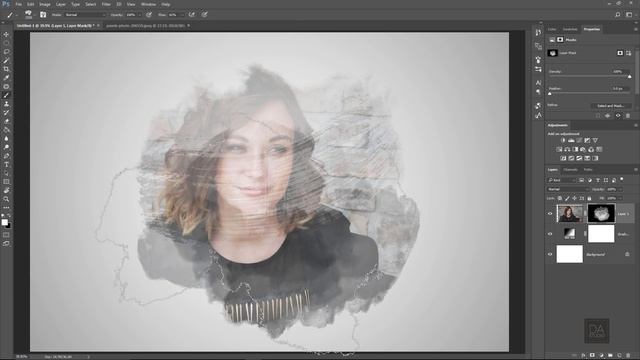Screen dimensions: 640x360
Task: Click layer effects fx icon in Layers panel
Action: 583,356
